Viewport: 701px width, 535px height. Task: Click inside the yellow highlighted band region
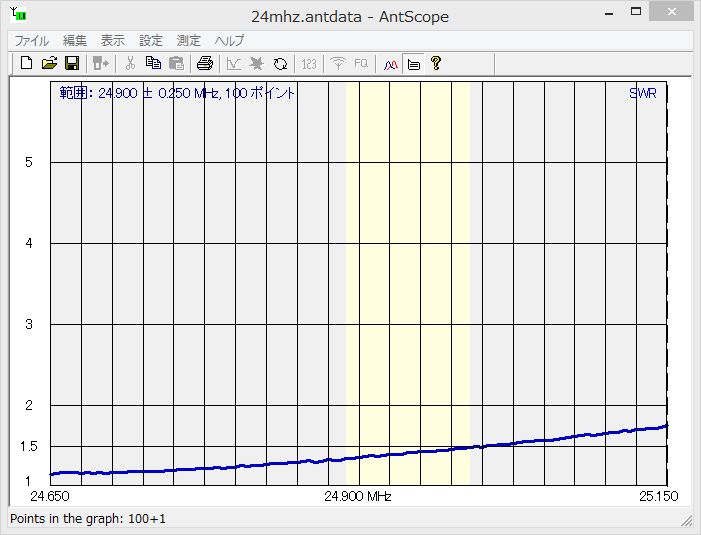coord(408,283)
